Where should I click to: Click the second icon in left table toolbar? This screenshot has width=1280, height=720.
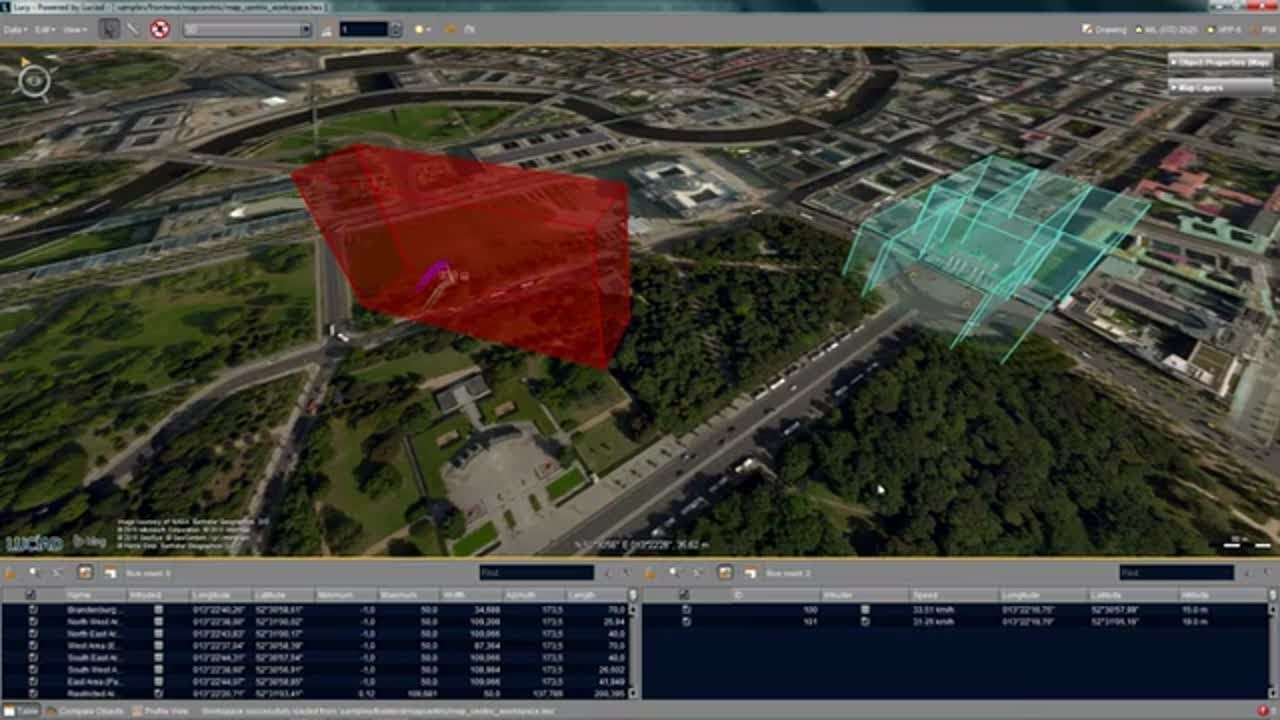tap(35, 573)
